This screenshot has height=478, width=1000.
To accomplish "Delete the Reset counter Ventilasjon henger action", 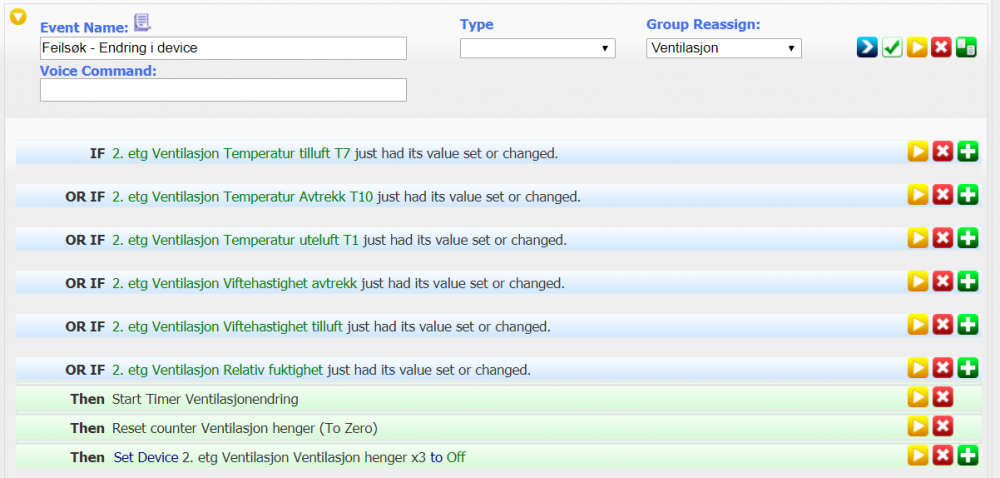I will click(942, 427).
